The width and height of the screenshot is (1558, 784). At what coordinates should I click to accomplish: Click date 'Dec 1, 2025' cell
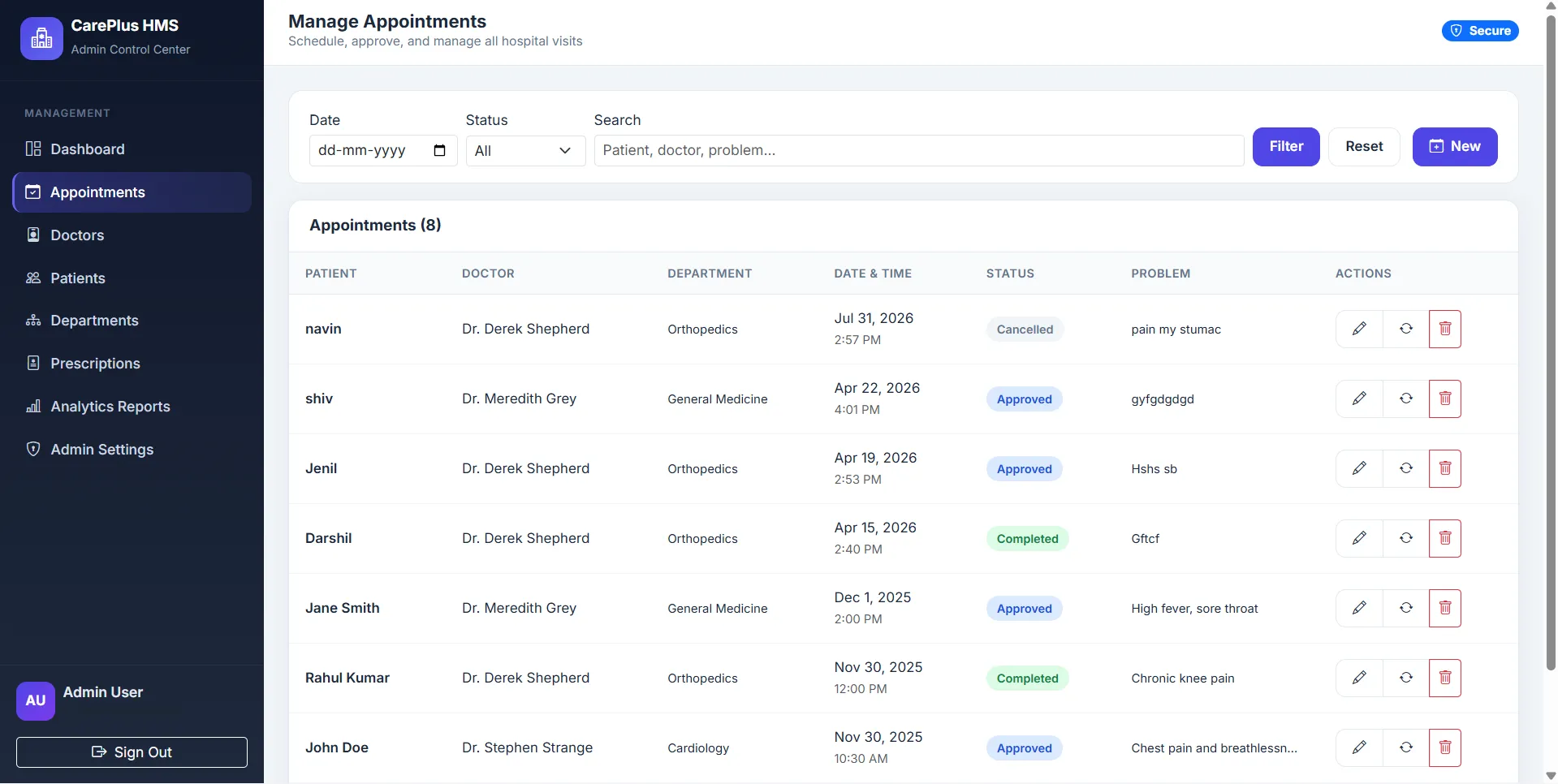[x=873, y=597]
